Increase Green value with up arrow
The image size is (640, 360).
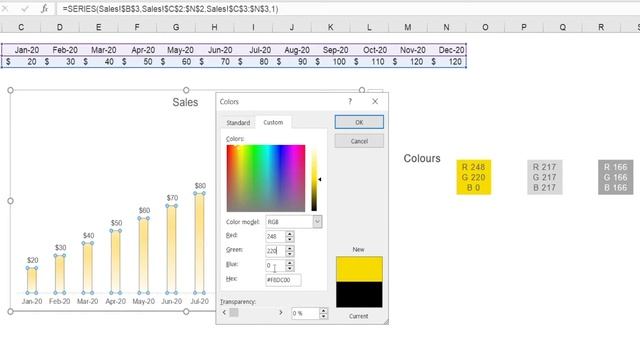click(290, 248)
